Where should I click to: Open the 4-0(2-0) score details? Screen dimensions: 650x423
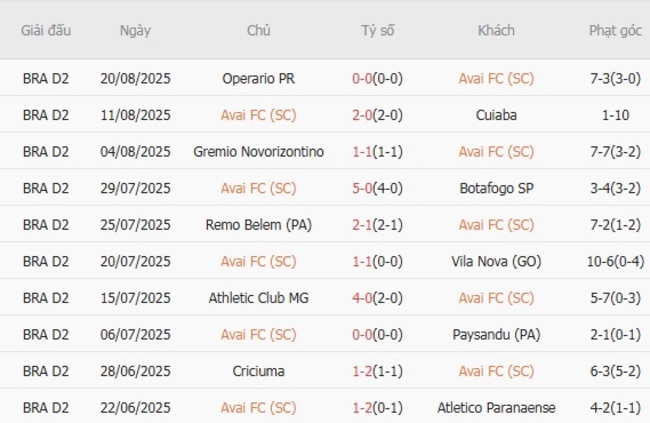pyautogui.click(x=378, y=298)
